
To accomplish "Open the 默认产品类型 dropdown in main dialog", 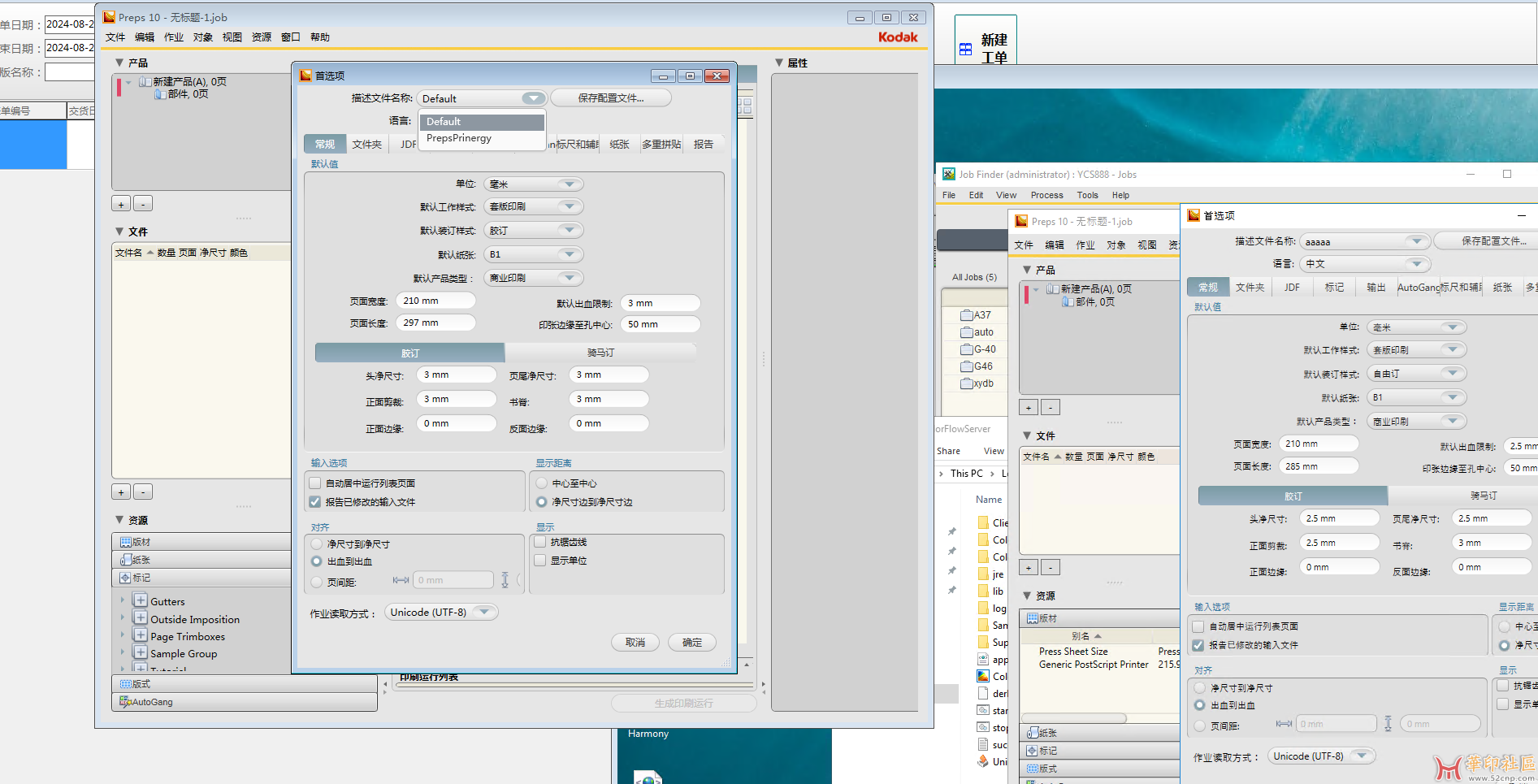I will coord(534,278).
